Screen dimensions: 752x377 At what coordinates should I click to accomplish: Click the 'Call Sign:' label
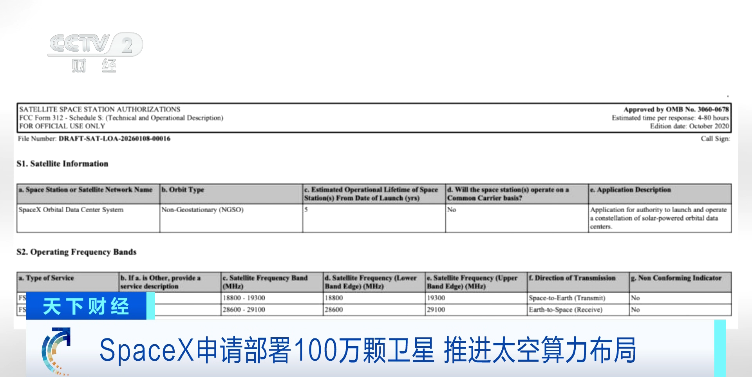click(x=715, y=139)
